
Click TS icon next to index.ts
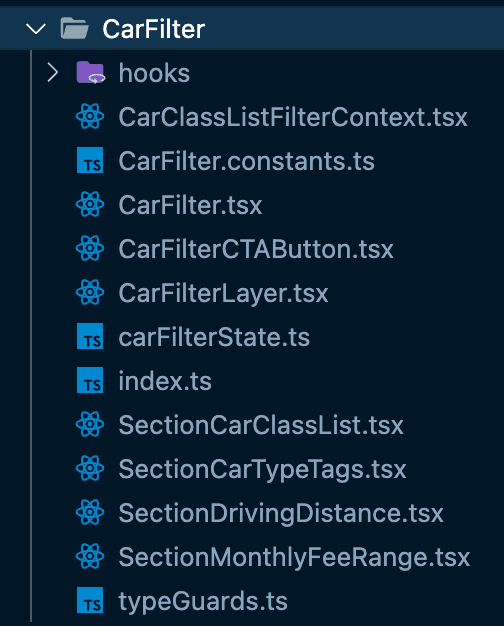point(90,380)
